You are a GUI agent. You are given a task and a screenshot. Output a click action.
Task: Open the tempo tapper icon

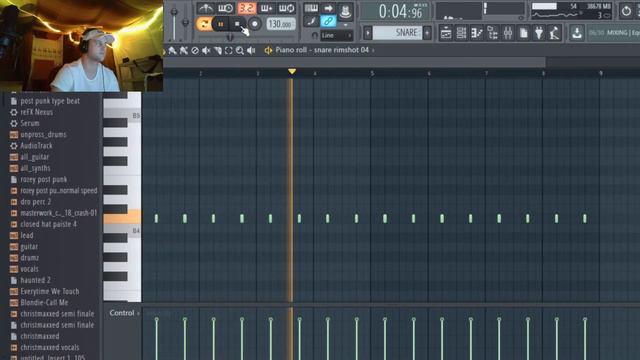pyautogui.click(x=554, y=33)
